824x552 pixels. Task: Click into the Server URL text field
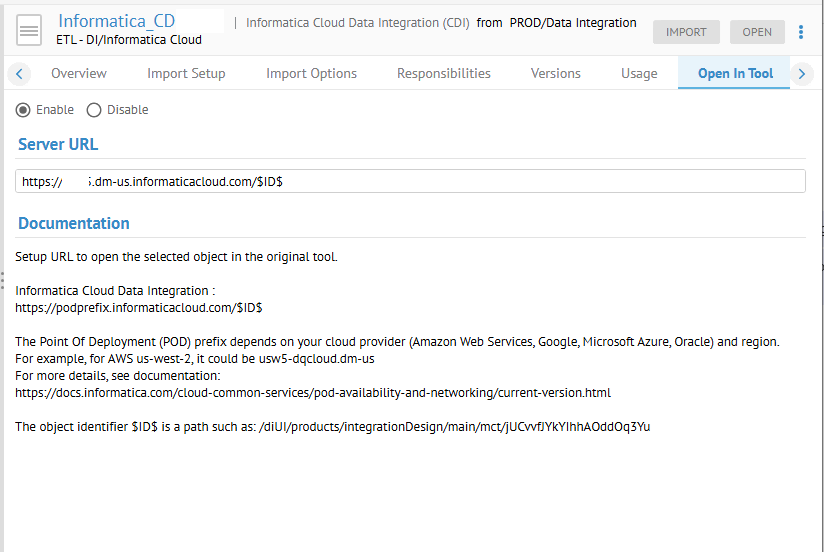pyautogui.click(x=410, y=182)
